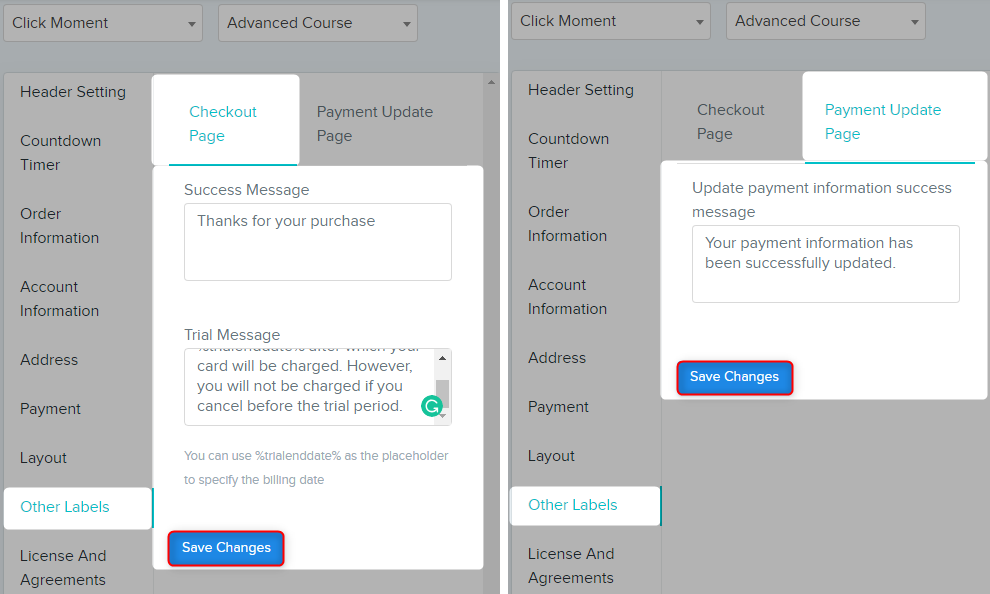Click the Trial Message scrollbar thumb

[443, 394]
